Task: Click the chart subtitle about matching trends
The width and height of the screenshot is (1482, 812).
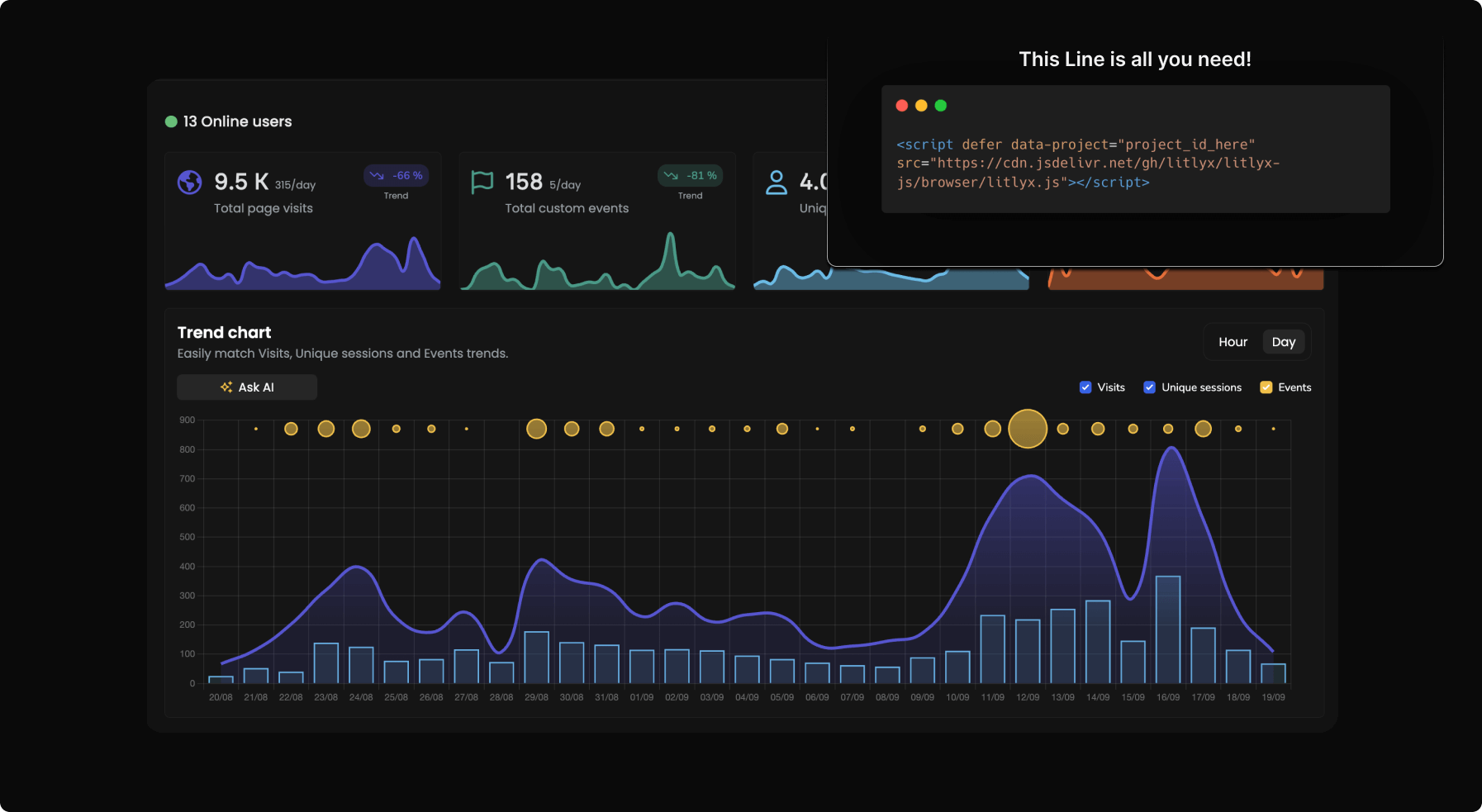Action: click(343, 354)
